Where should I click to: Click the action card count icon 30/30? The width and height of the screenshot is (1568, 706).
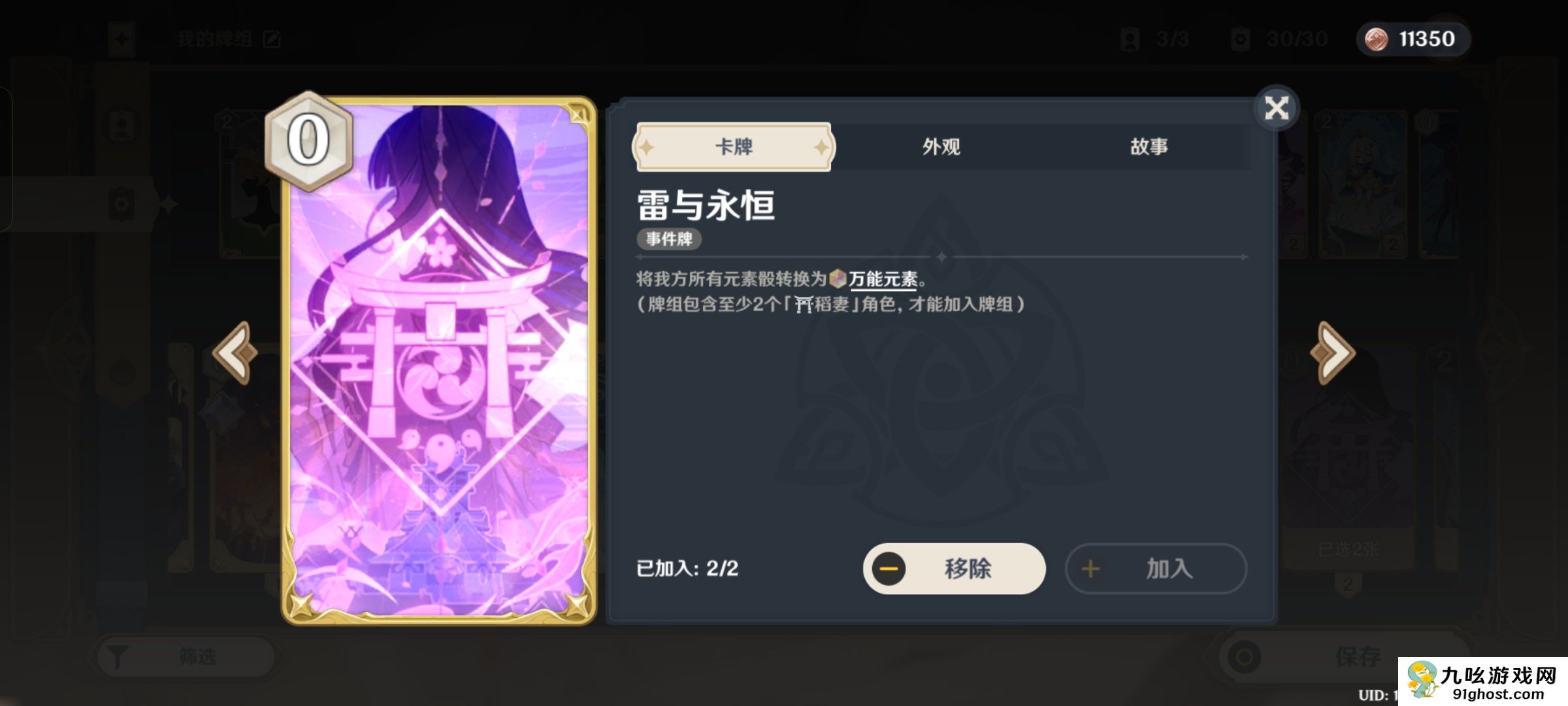point(1239,39)
